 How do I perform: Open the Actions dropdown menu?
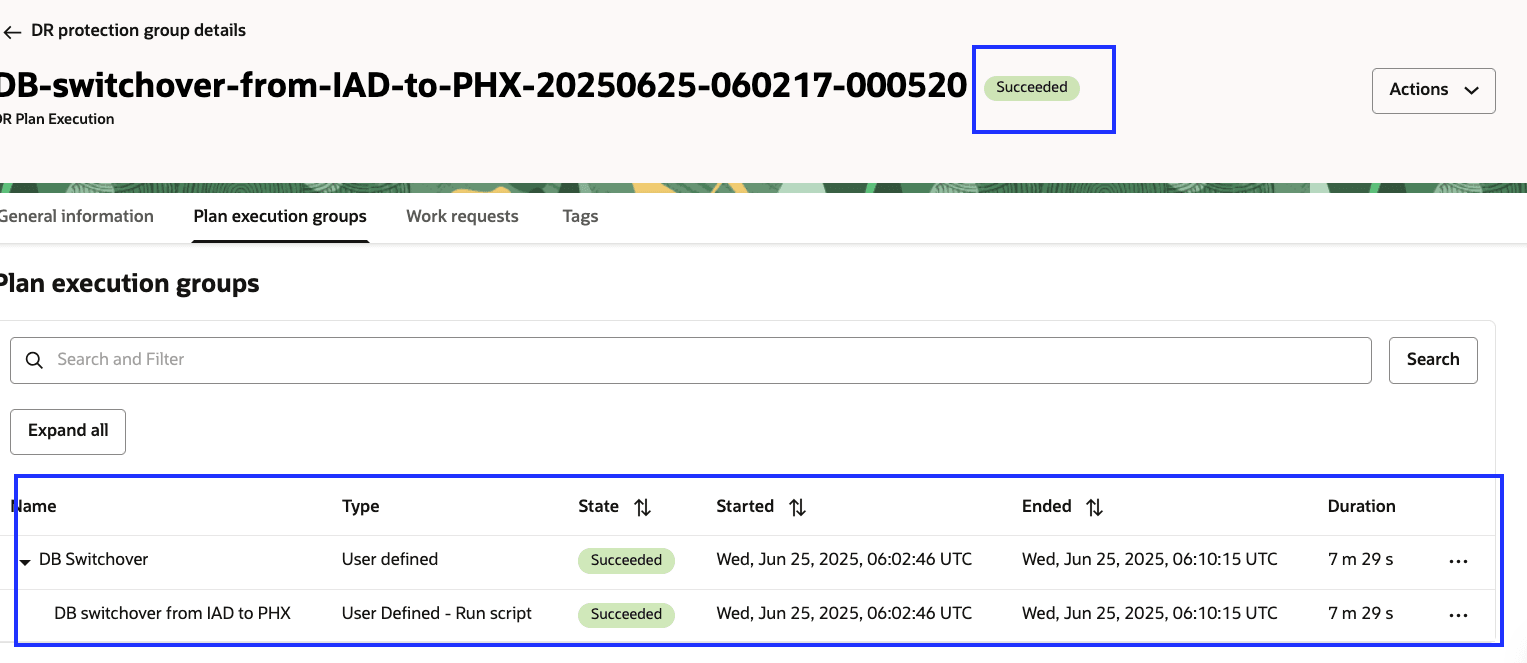click(x=1433, y=90)
